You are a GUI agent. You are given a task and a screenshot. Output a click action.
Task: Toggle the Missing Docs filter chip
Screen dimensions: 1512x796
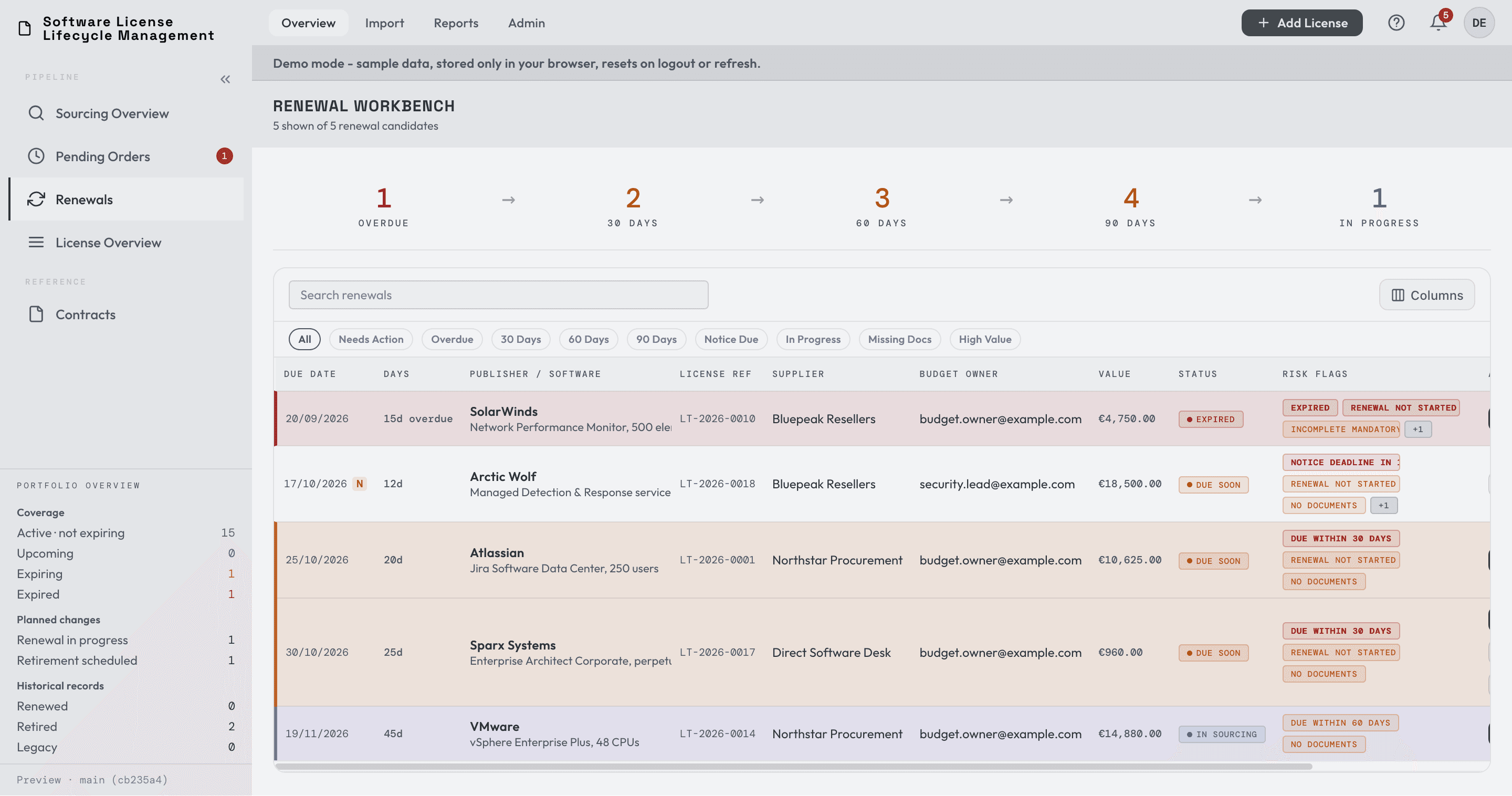899,339
